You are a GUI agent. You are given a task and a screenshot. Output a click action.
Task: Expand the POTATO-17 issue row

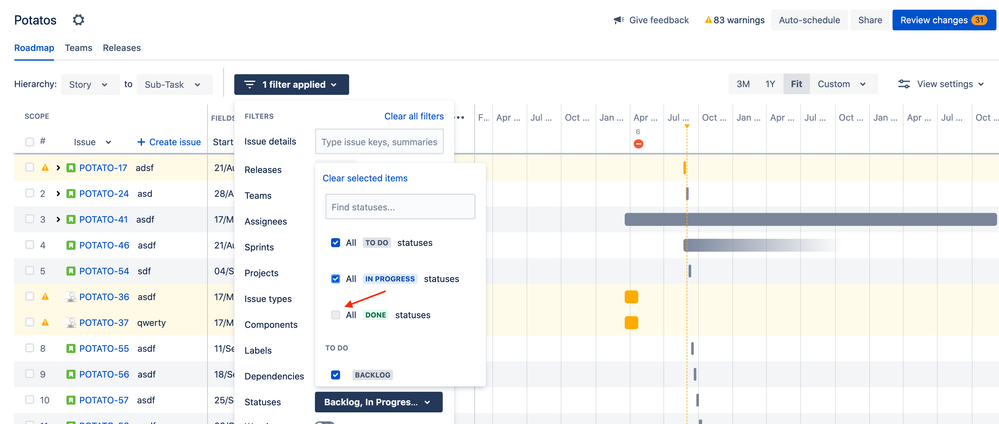click(58, 168)
